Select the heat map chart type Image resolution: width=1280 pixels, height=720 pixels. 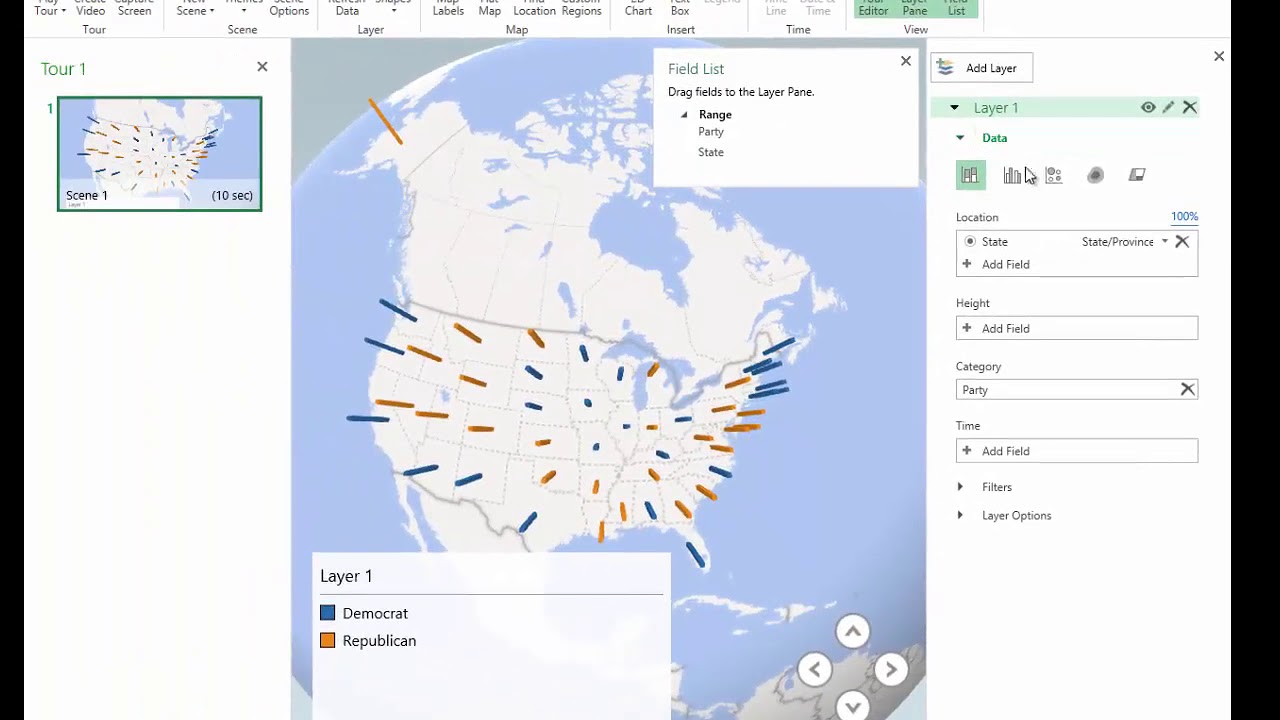[1095, 175]
